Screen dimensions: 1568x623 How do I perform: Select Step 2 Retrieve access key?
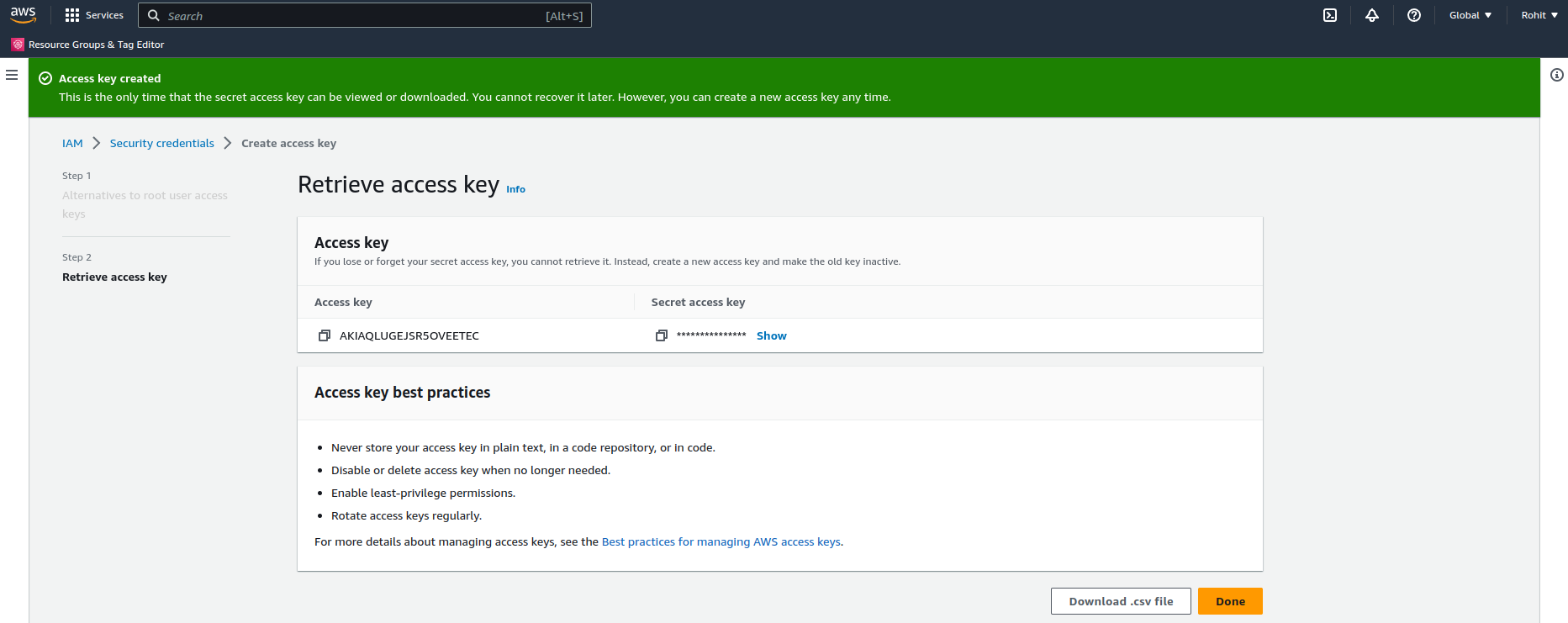pos(114,277)
